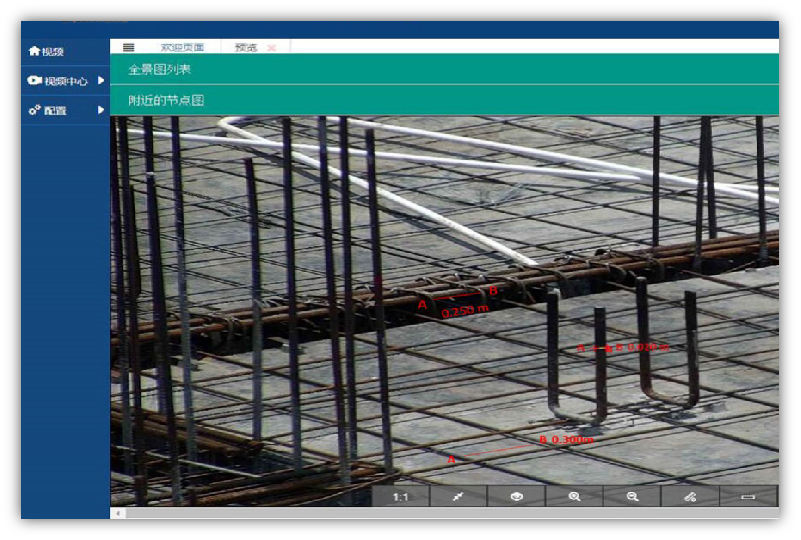Click the rectangle icon in bottom toolbar
The image size is (801, 540).
point(748,496)
